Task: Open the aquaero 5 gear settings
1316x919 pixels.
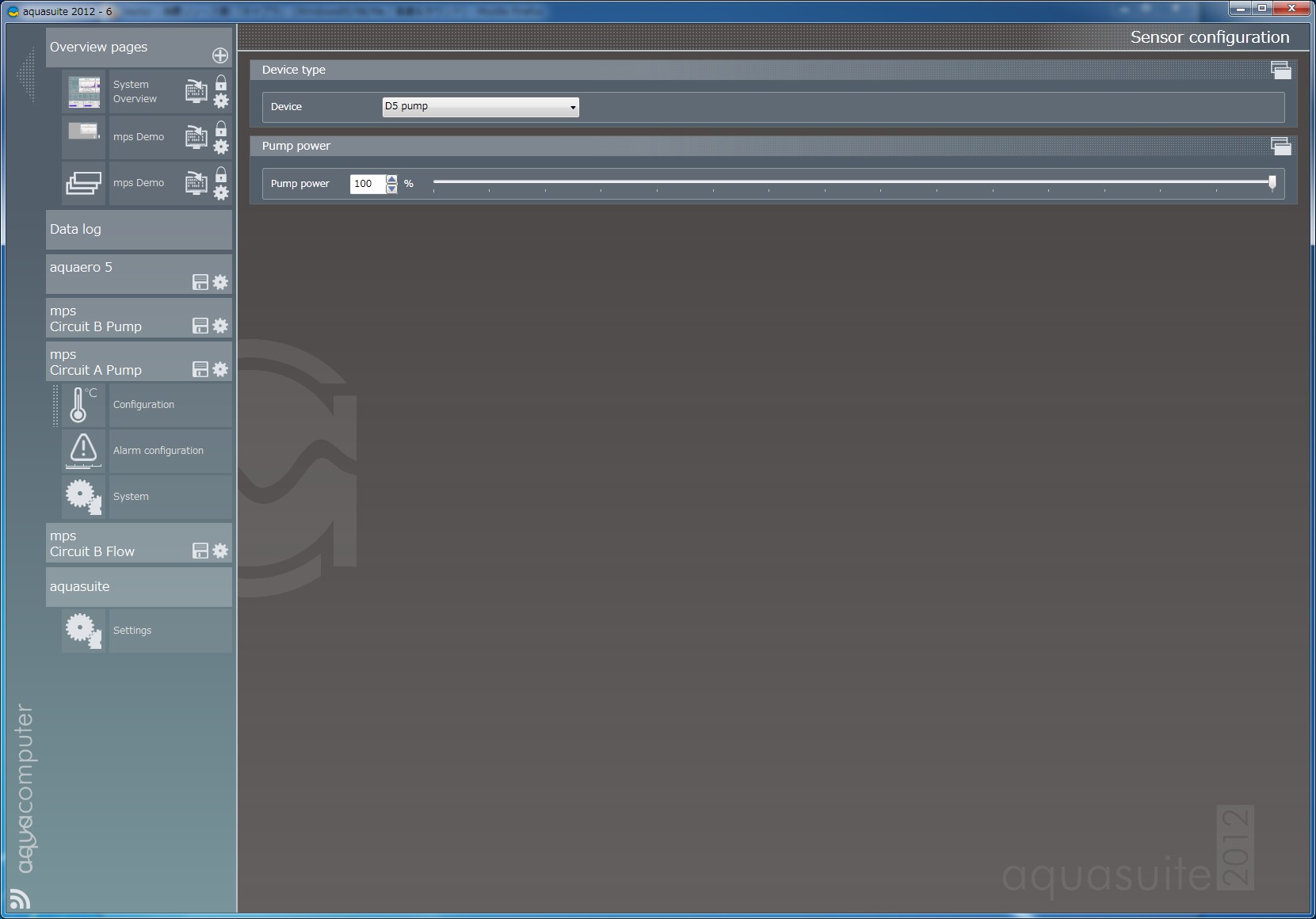Action: click(x=220, y=282)
